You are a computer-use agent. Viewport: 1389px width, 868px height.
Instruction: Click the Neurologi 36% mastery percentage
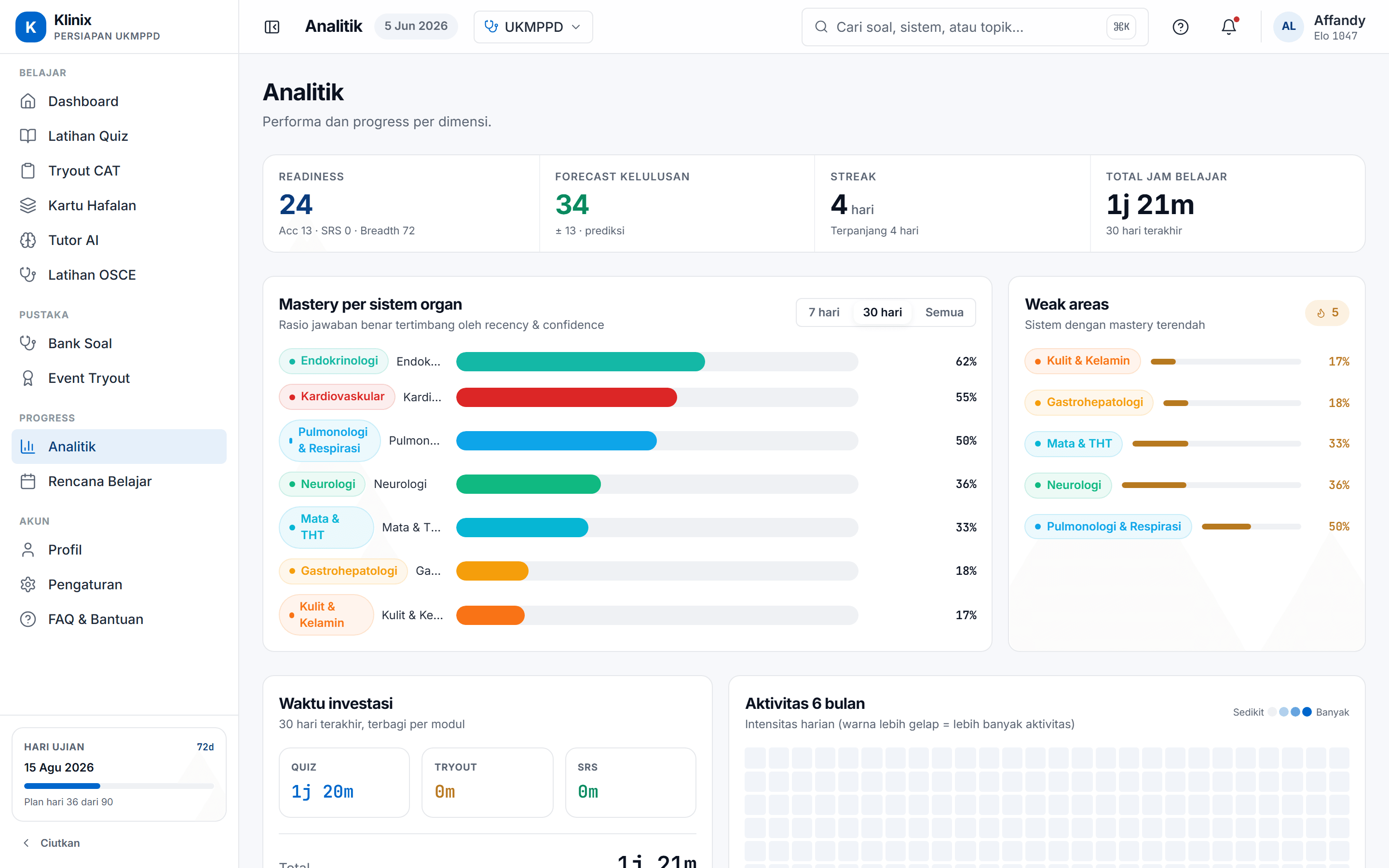click(966, 484)
